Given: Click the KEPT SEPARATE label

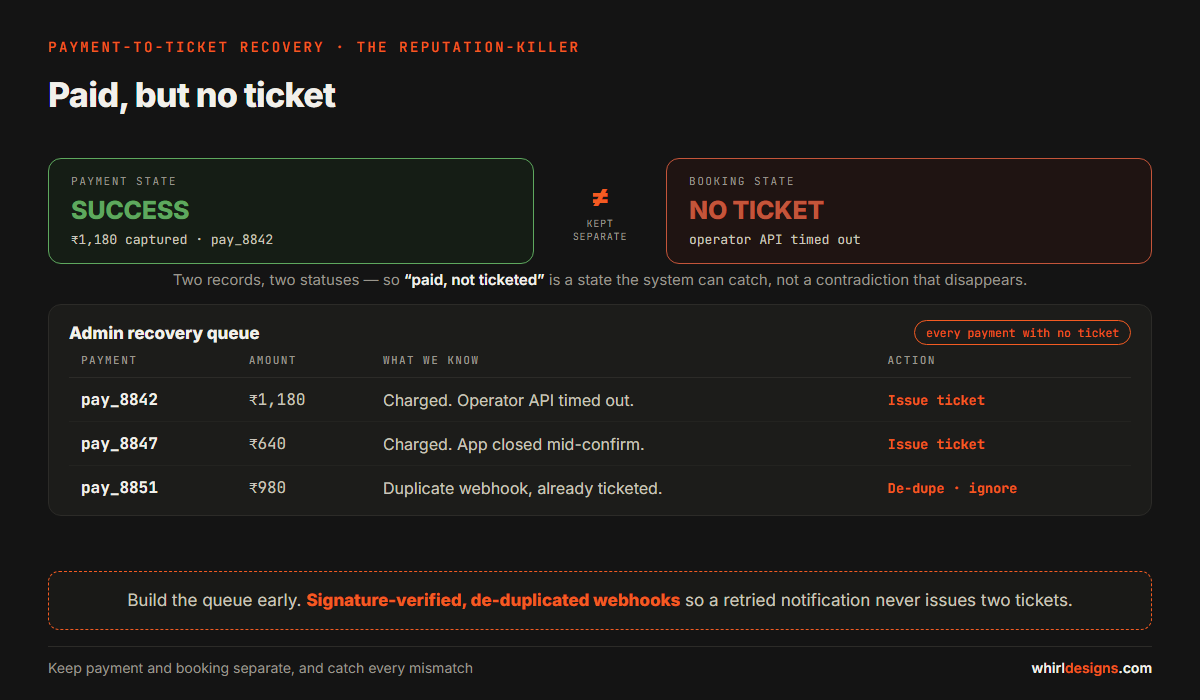Looking at the screenshot, I should tap(600, 230).
